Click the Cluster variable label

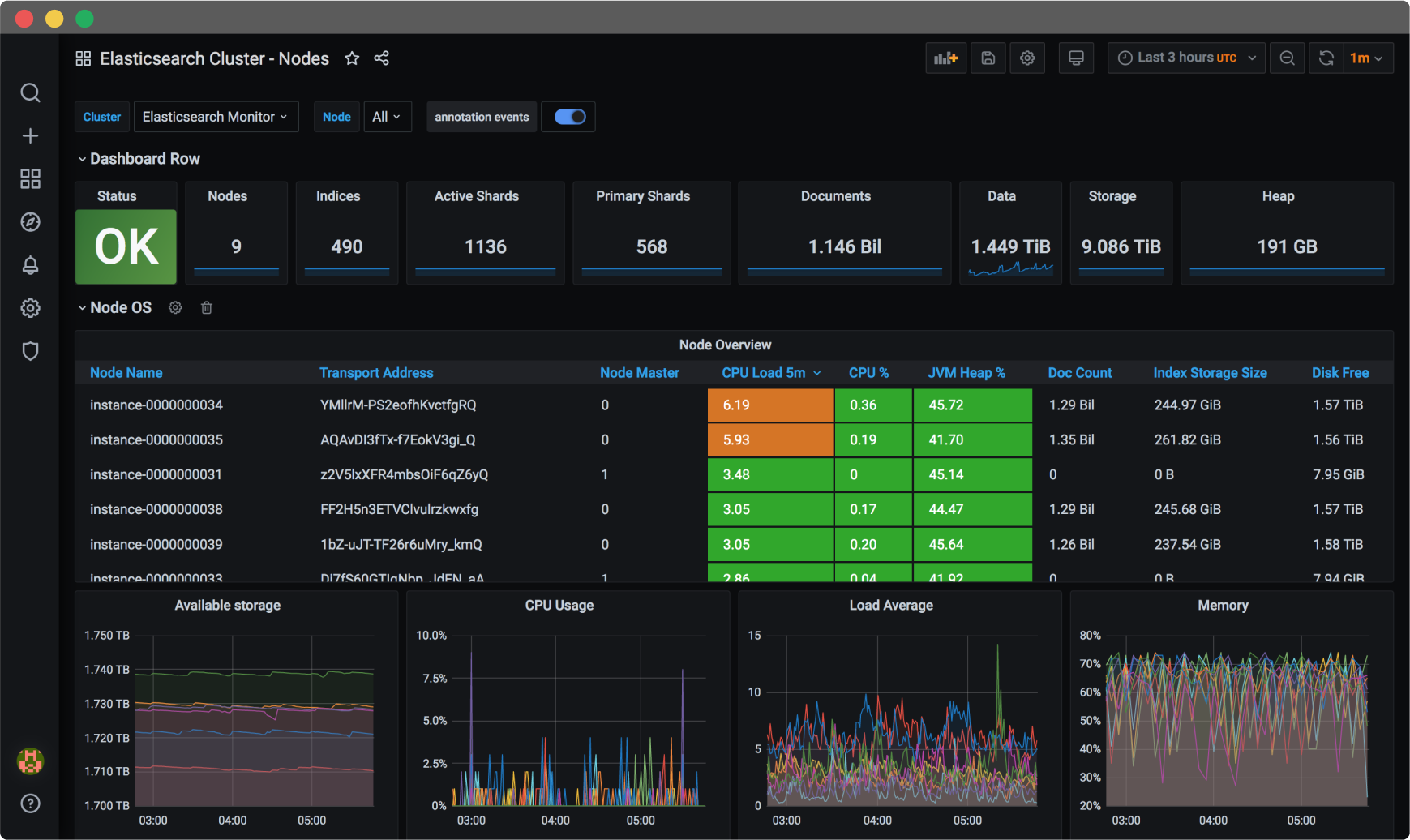click(102, 117)
